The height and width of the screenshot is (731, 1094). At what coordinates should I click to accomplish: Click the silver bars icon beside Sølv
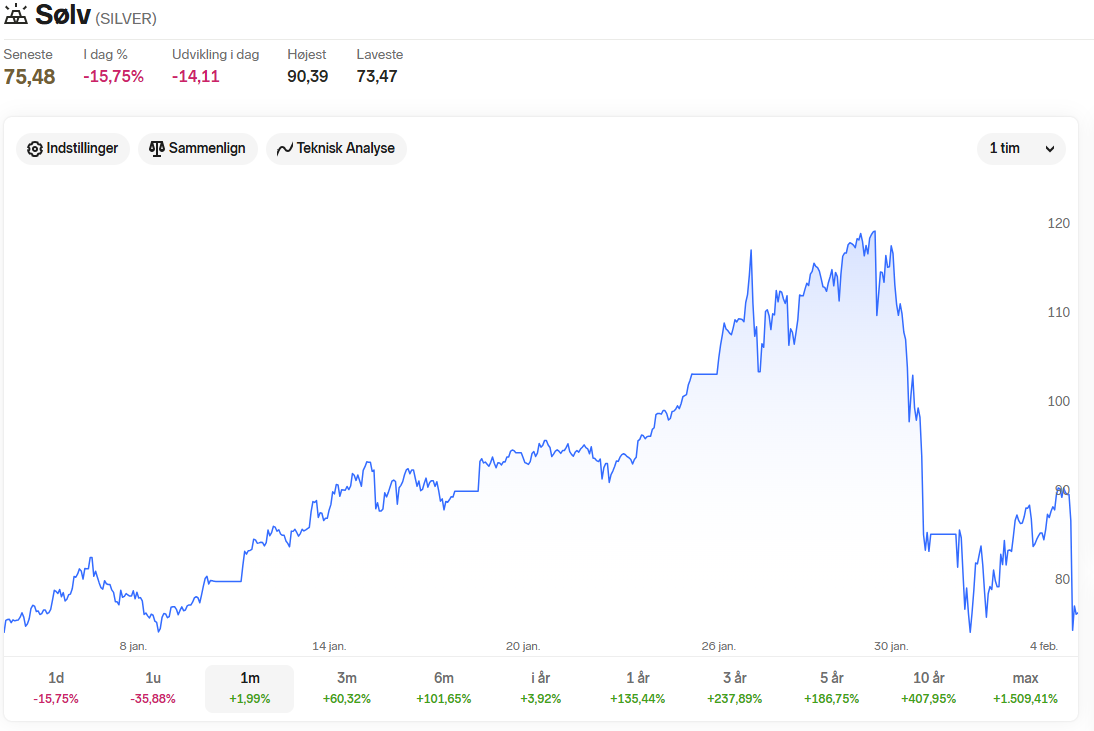click(x=16, y=14)
